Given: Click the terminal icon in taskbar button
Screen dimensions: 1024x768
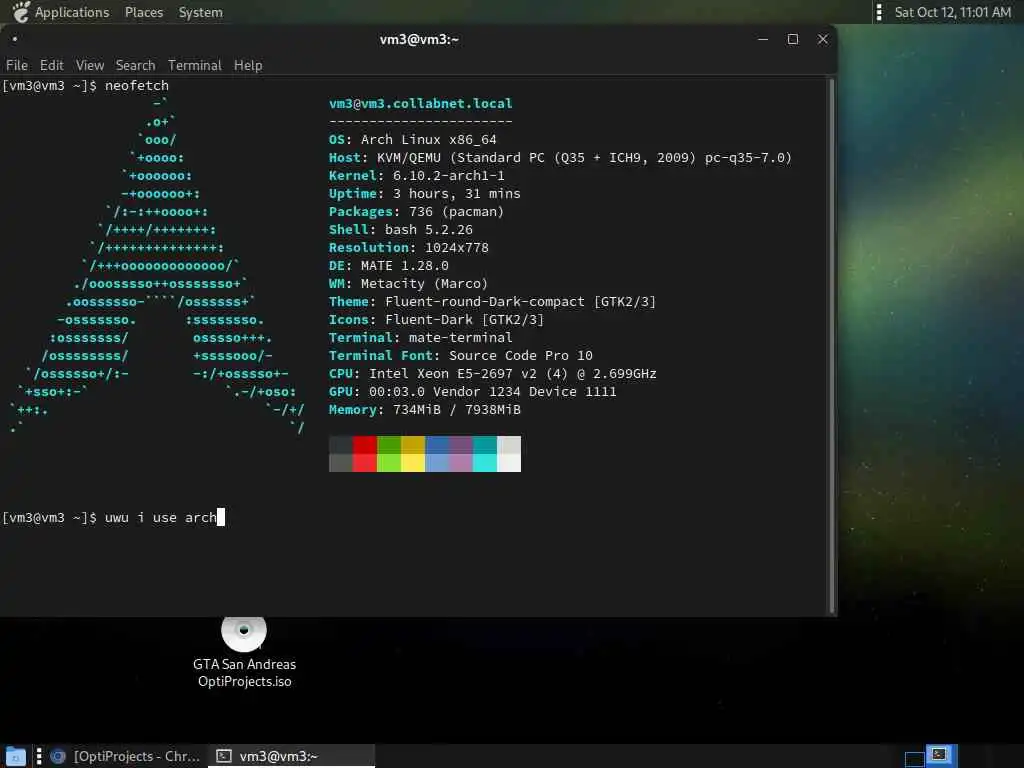Looking at the screenshot, I should coord(224,756).
